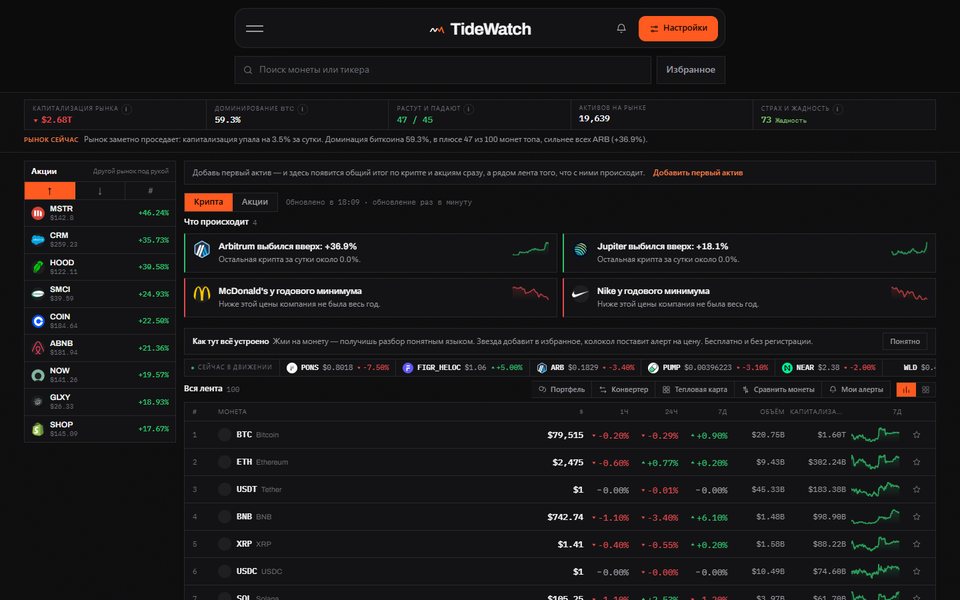Open COIN stock row
This screenshot has width=960, height=600.
100,321
